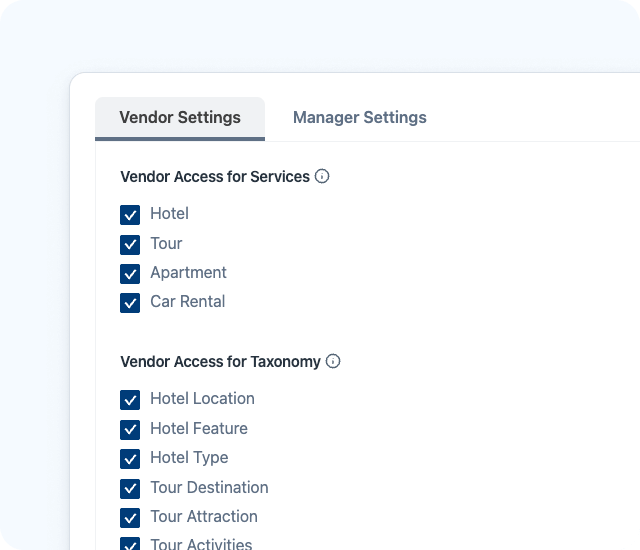The width and height of the screenshot is (640, 550).
Task: Uncheck the Tour service checkbox
Action: (x=130, y=244)
